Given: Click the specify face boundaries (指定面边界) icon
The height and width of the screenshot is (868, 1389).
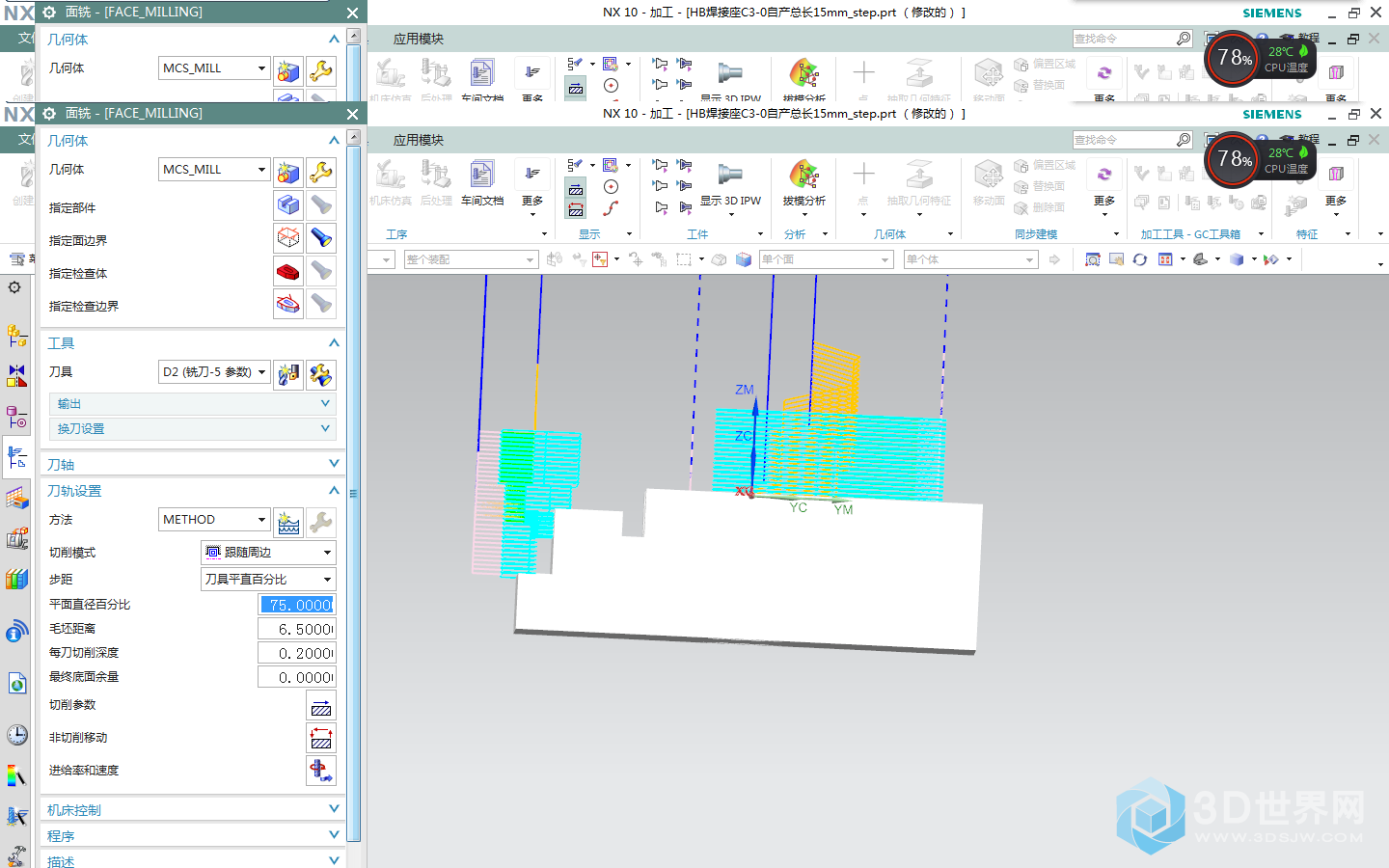Looking at the screenshot, I should [288, 238].
